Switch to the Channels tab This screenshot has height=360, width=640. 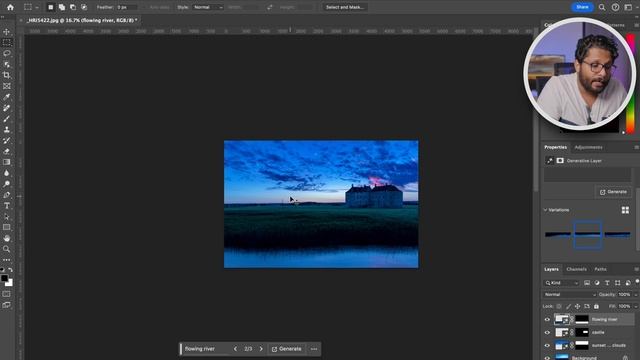[576, 269]
